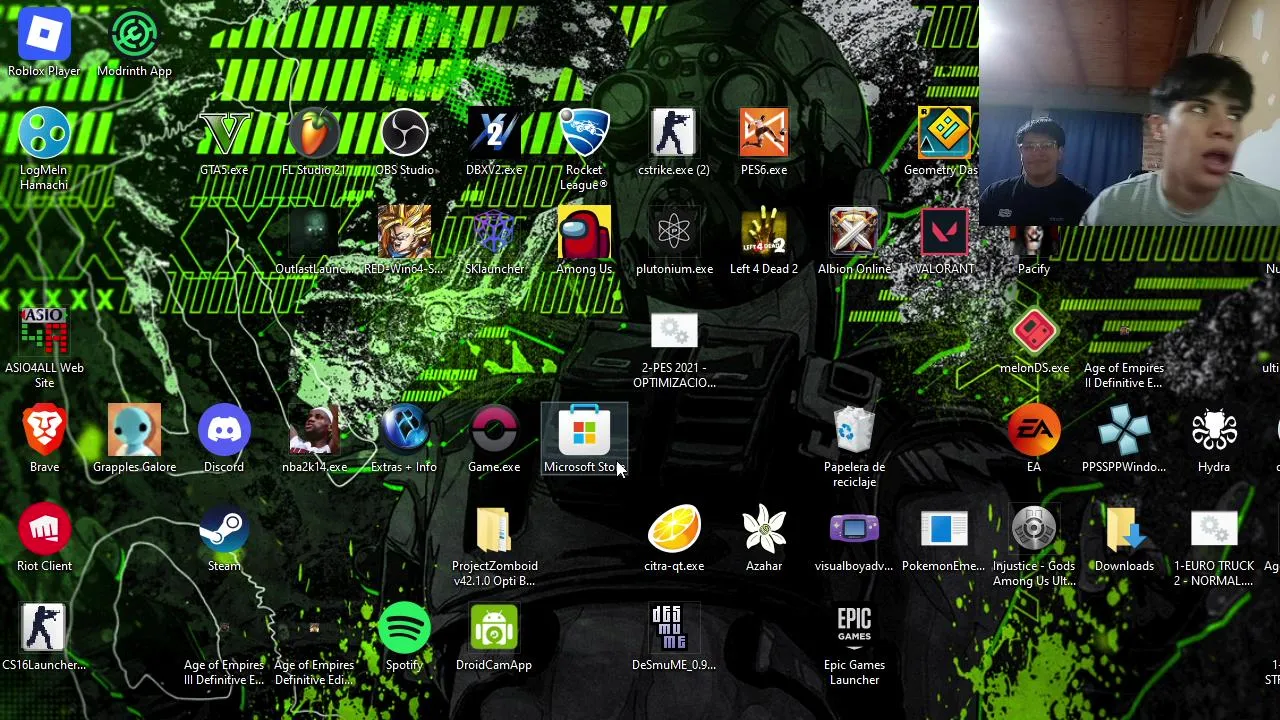
Task: Open Geometry Dash shortcut
Action: click(944, 133)
